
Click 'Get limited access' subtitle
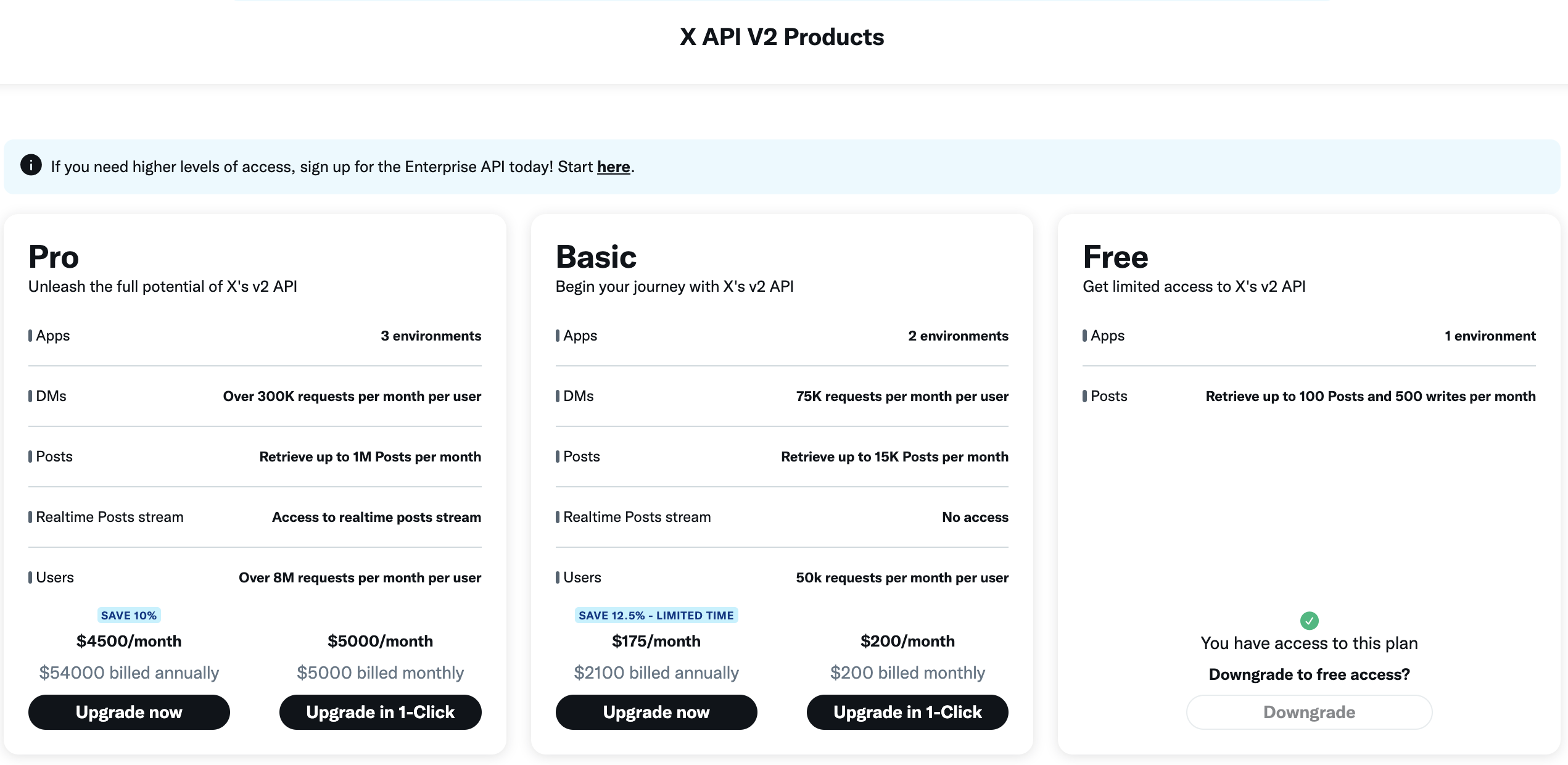1194,286
